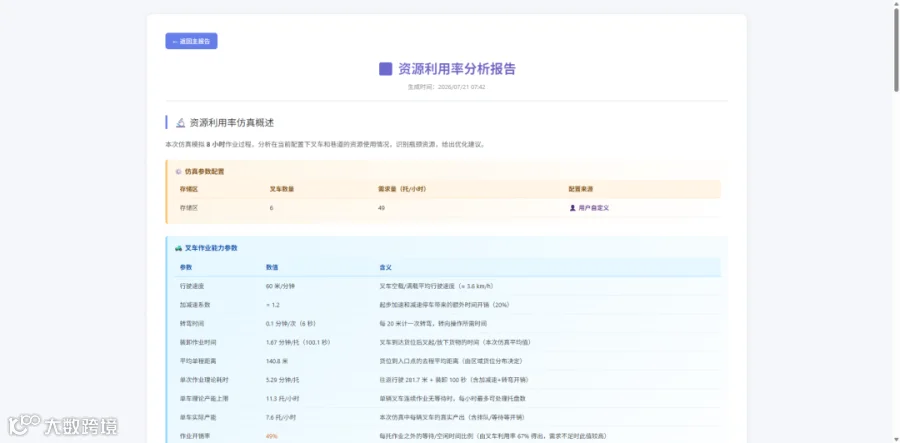
Task: Click the description starting 每 20 米计一次转弯
Action: [x=433, y=324]
